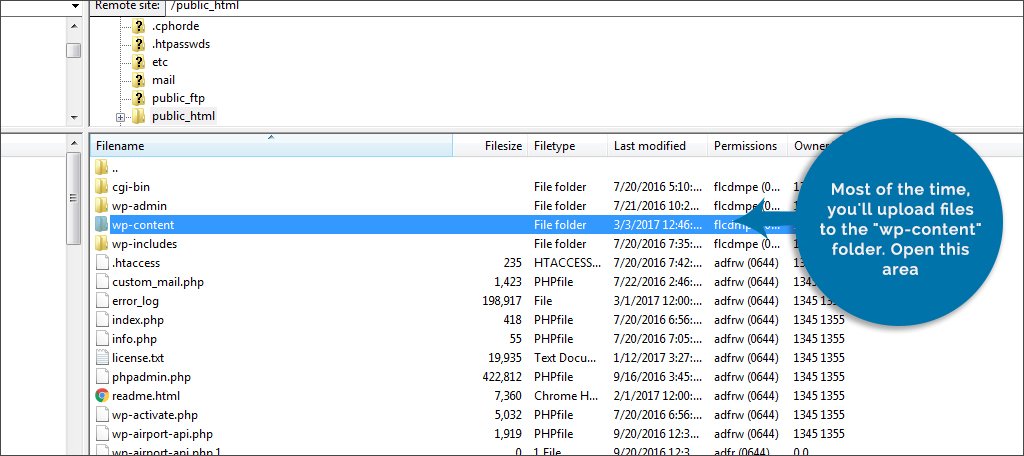Select the etc directory in remote tree
Viewport: 1024px width, 456px height.
[160, 62]
